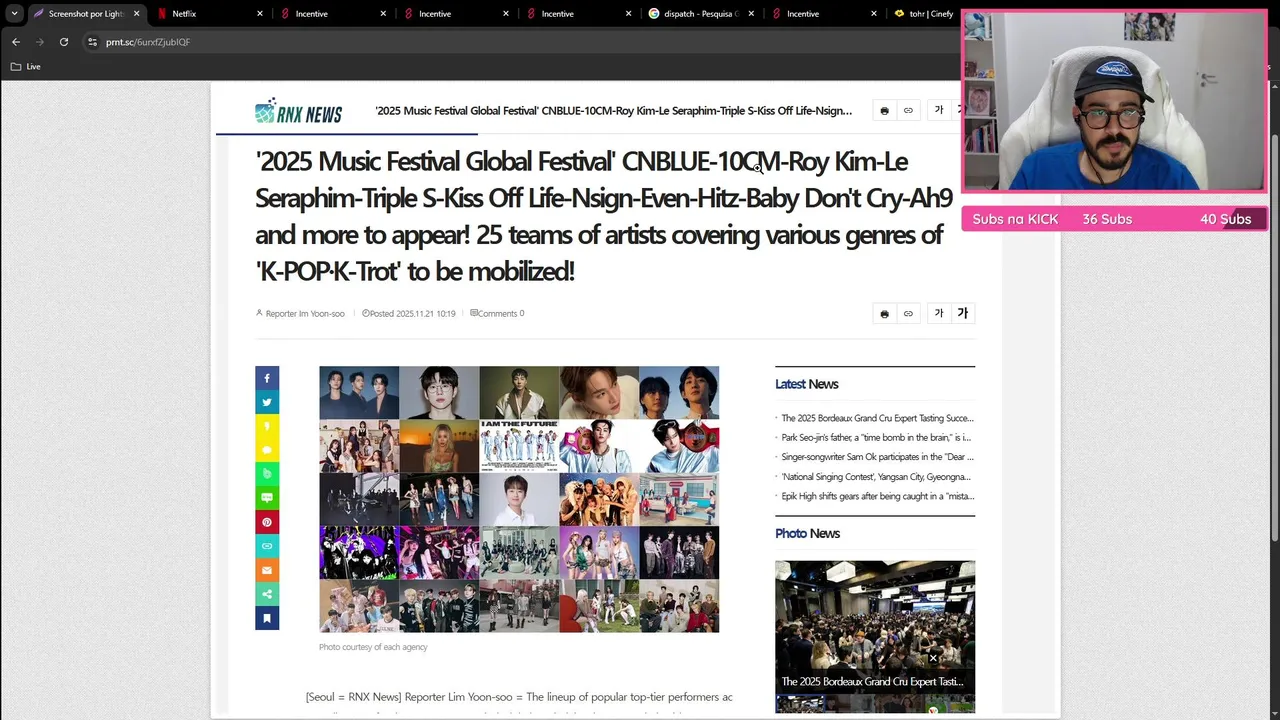Image resolution: width=1280 pixels, height=720 pixels.
Task: Copy article link from teal sidebar icon
Action: point(267,546)
